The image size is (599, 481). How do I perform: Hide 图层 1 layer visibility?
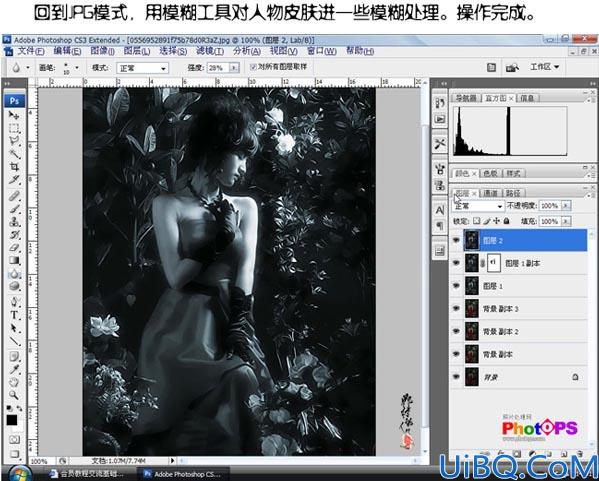tap(456, 286)
